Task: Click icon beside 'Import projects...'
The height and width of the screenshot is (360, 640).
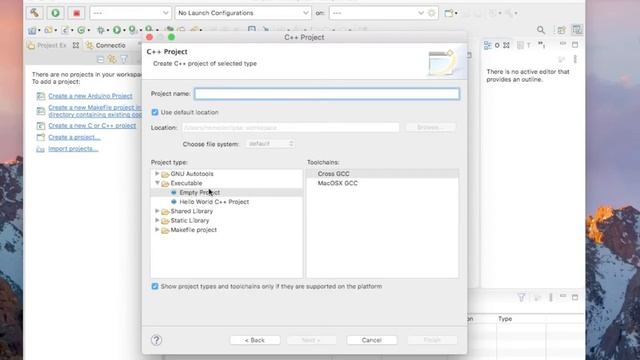Action: tap(40, 149)
